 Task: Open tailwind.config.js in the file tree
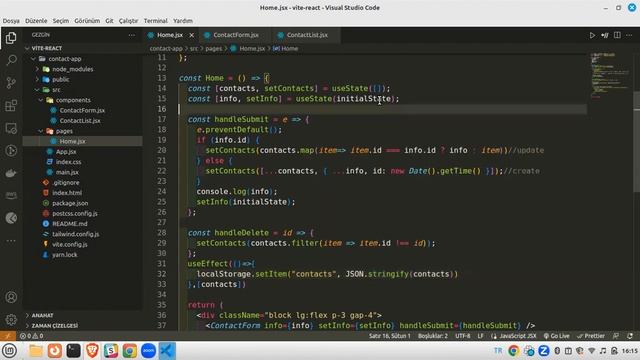coord(82,234)
